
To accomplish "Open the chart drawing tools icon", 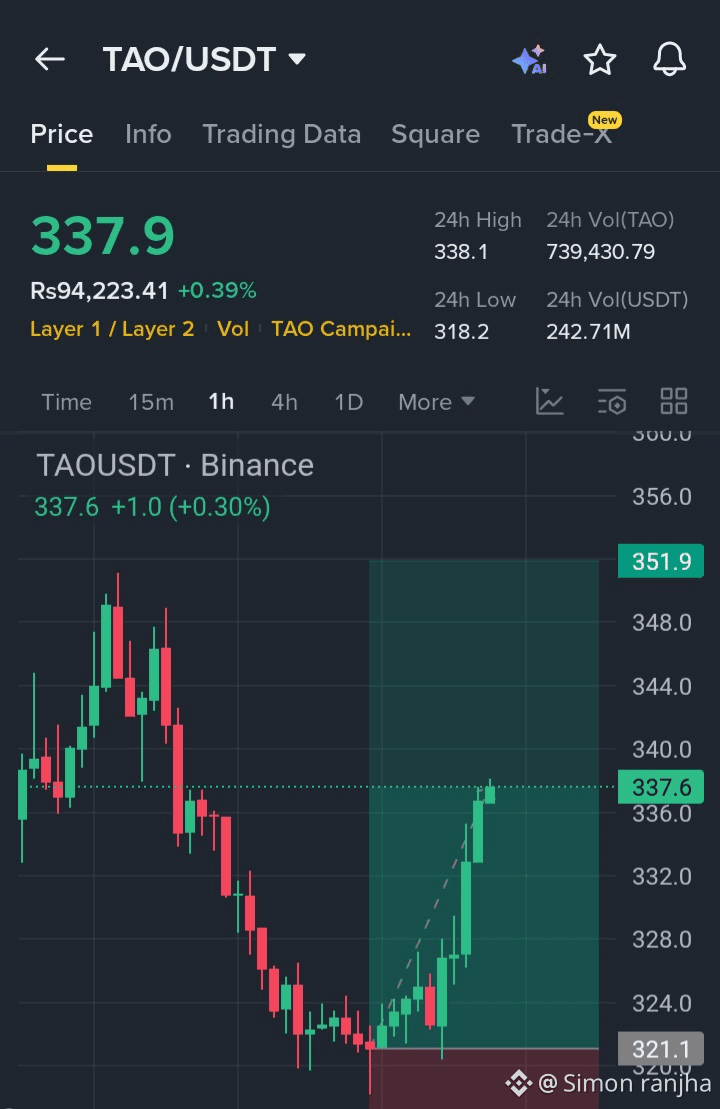I will [x=550, y=401].
